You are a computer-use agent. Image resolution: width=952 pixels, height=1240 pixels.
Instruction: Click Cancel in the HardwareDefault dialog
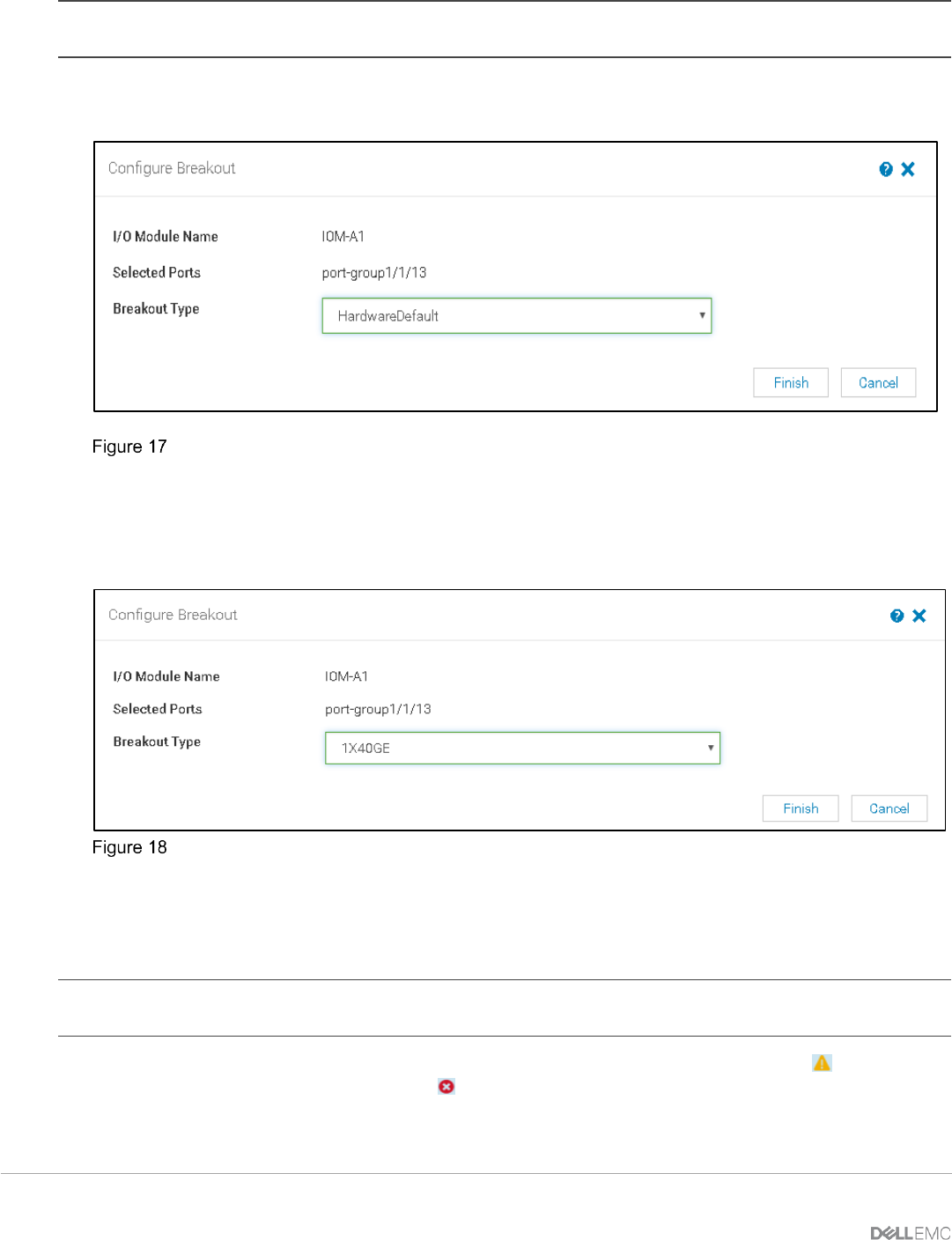[878, 382]
